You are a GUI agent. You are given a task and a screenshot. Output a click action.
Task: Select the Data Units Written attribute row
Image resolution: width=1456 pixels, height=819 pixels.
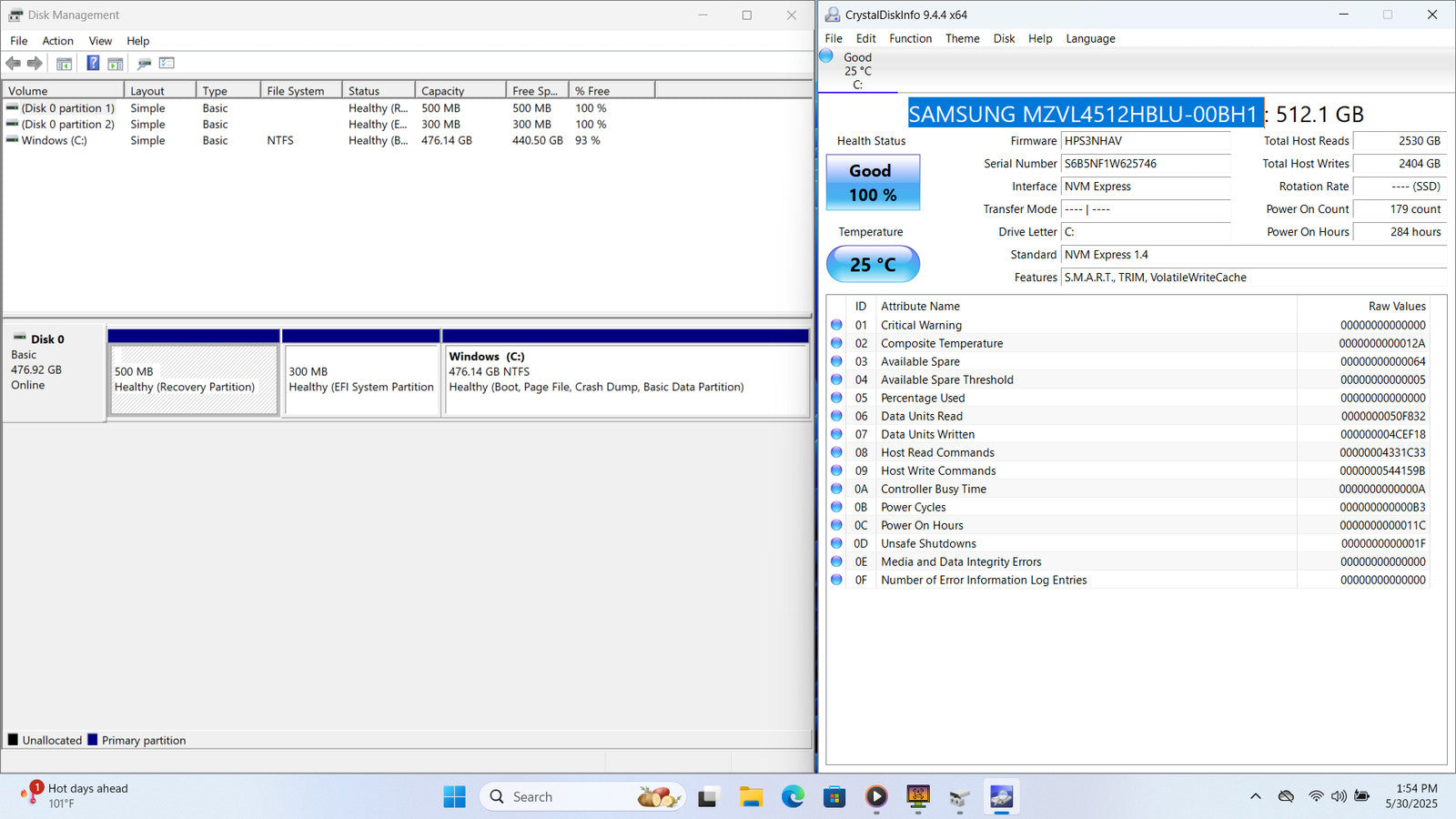pyautogui.click(x=1128, y=434)
